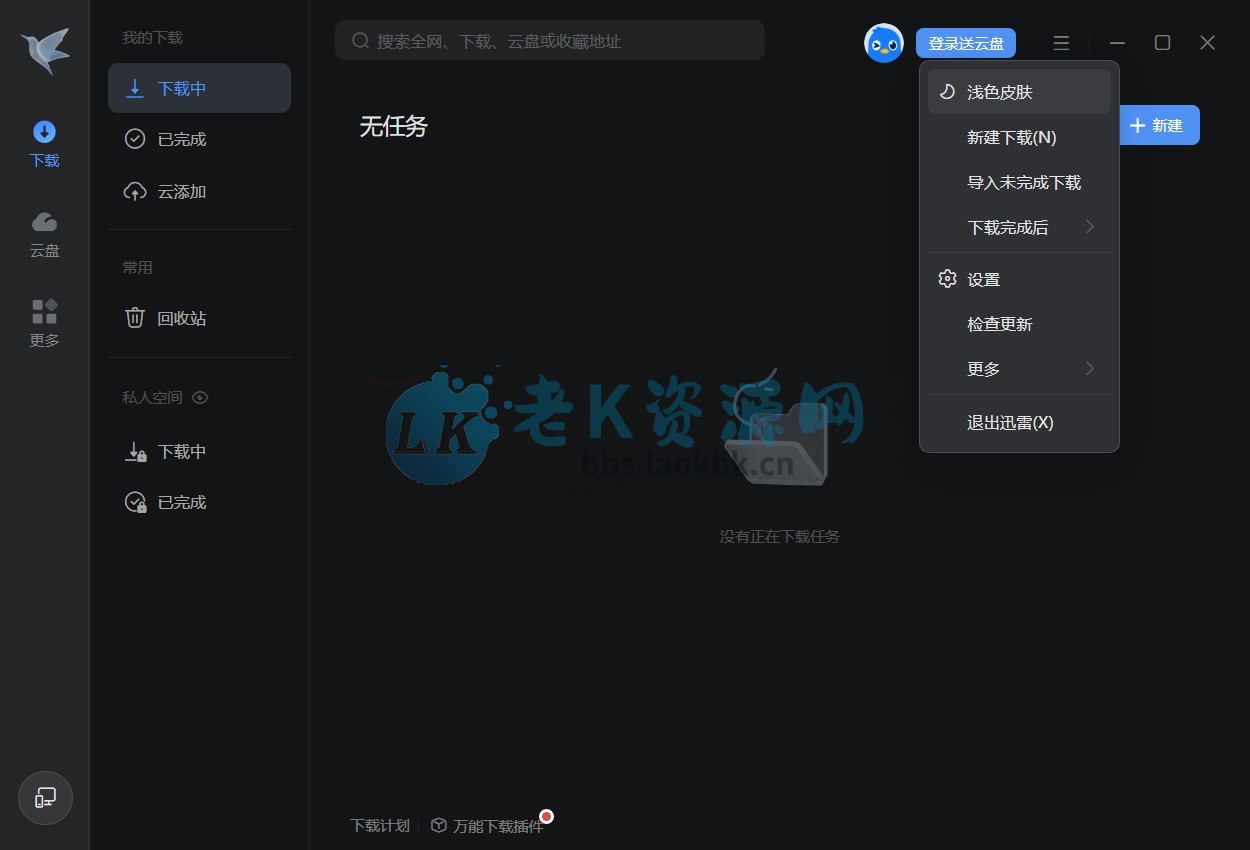Click the 私人空间 section label
Viewport: 1250px width, 850px height.
[x=152, y=397]
